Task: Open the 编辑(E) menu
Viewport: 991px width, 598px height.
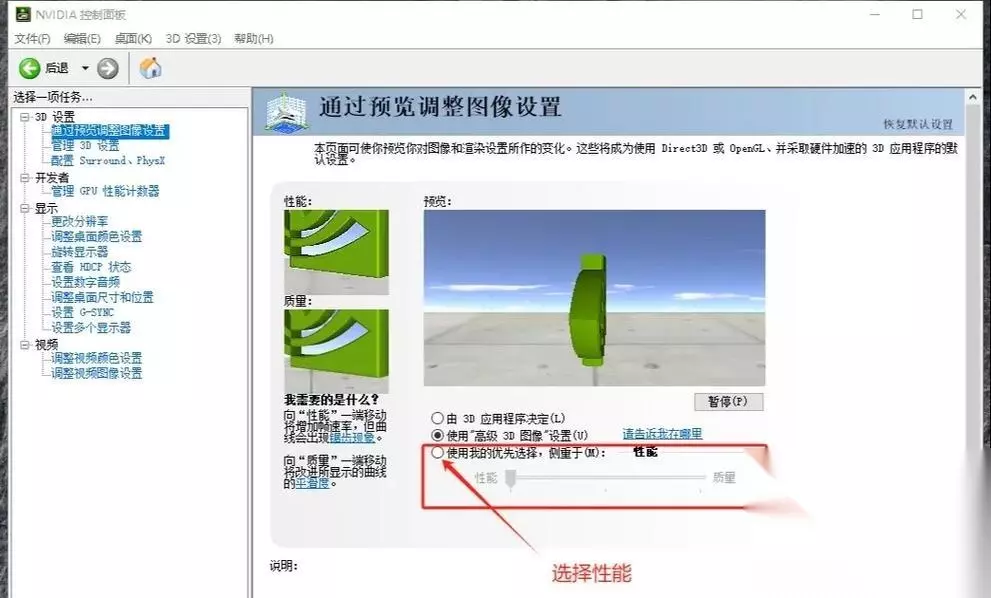Action: tap(82, 39)
